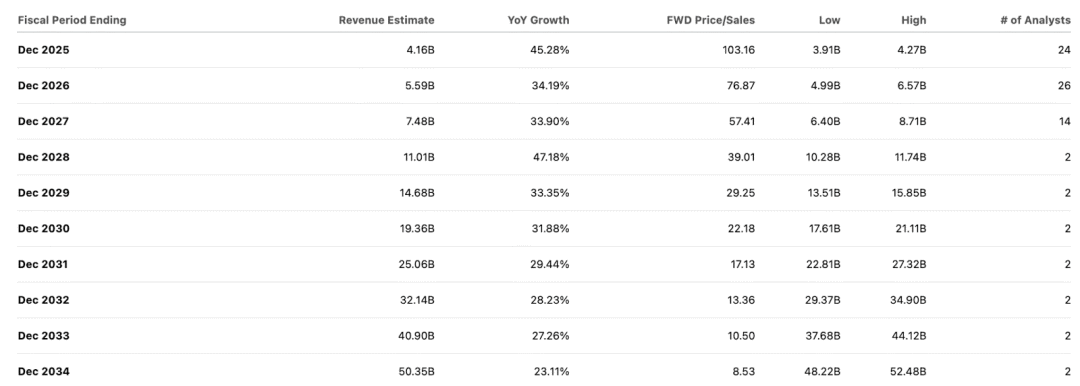This screenshot has height=386, width=1080.
Task: Select the 52.48B high estimate cell
Action: 911,372
